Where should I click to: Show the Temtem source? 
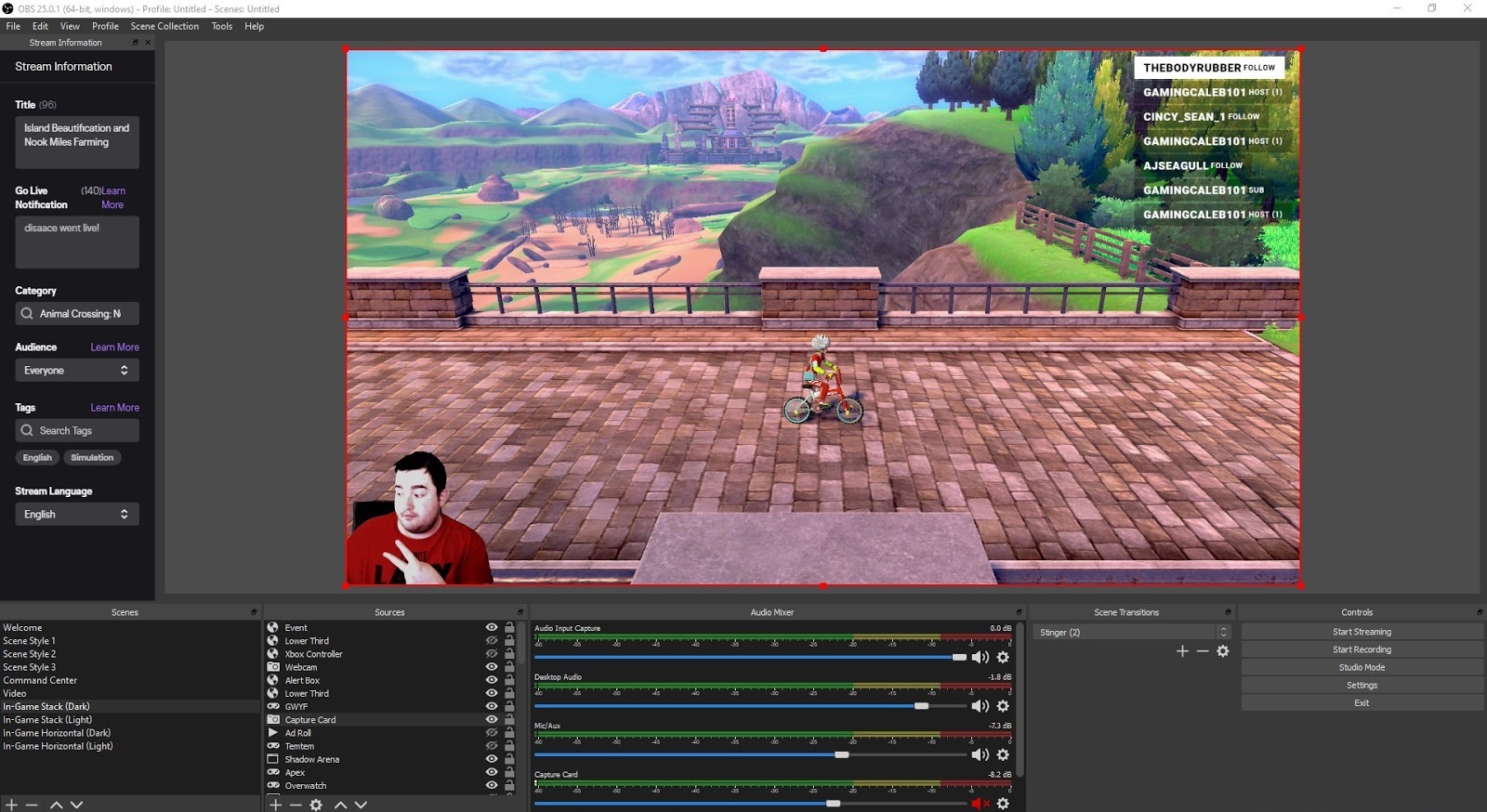click(x=492, y=746)
